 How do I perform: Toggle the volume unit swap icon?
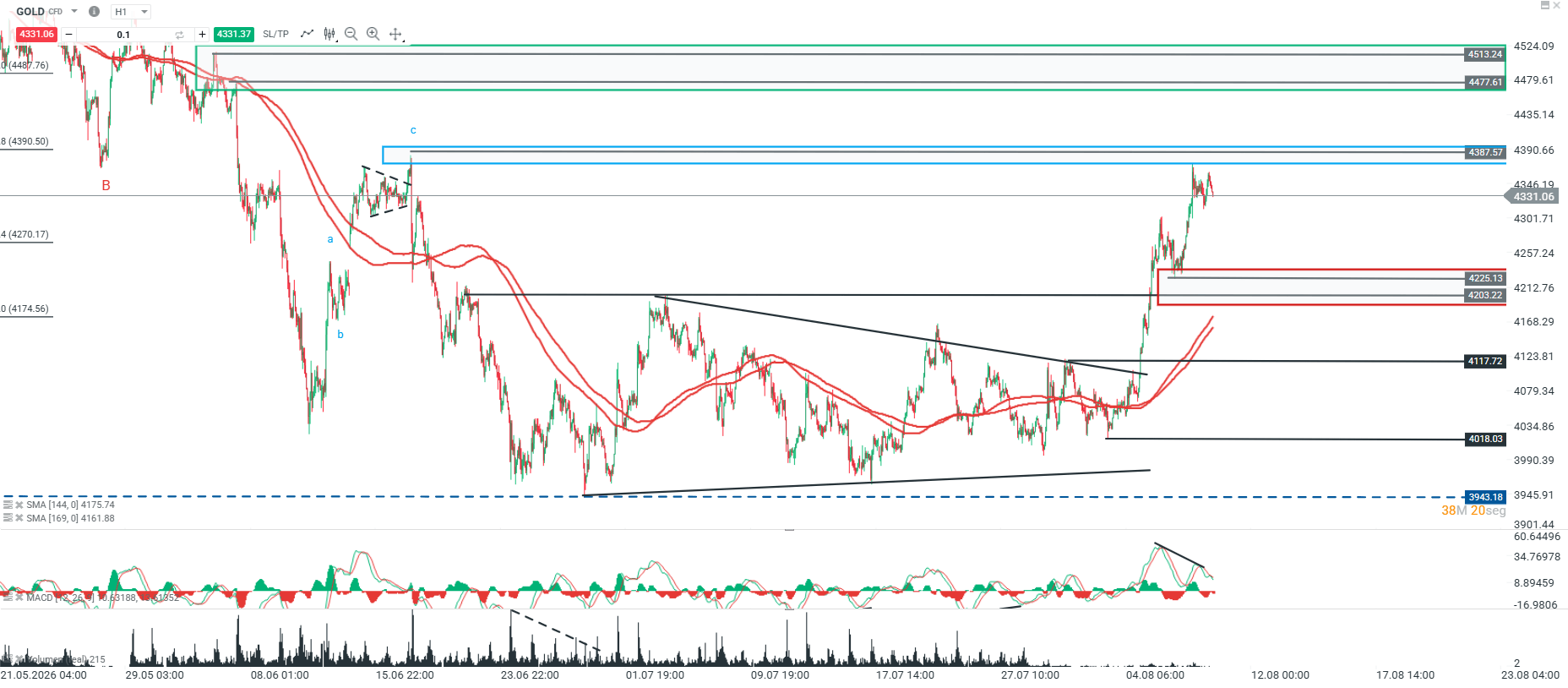click(179, 35)
